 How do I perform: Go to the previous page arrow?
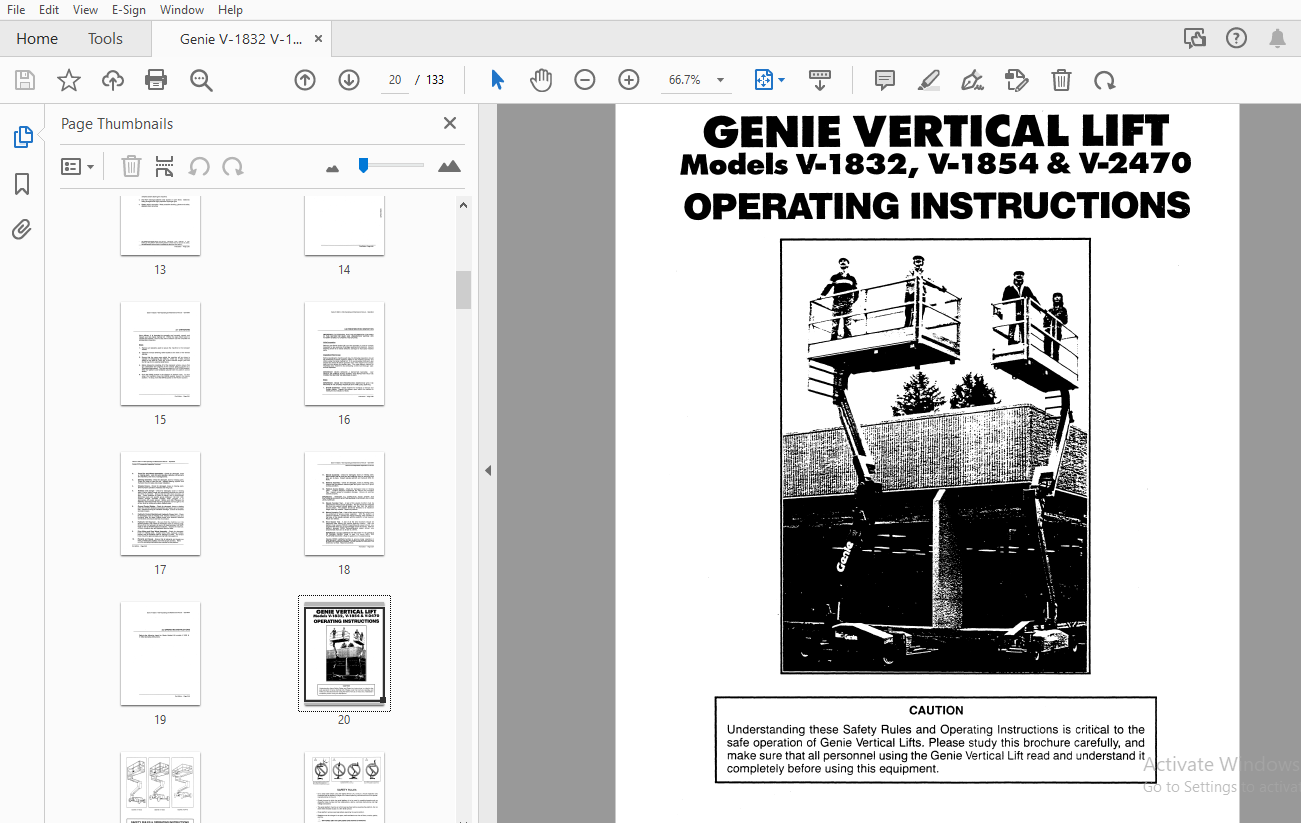coord(305,80)
